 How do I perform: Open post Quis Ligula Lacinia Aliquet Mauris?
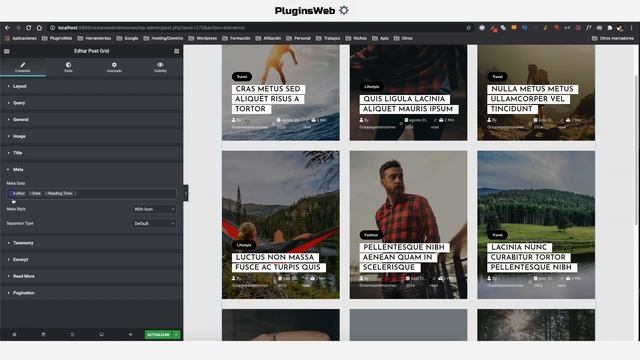pyautogui.click(x=409, y=104)
